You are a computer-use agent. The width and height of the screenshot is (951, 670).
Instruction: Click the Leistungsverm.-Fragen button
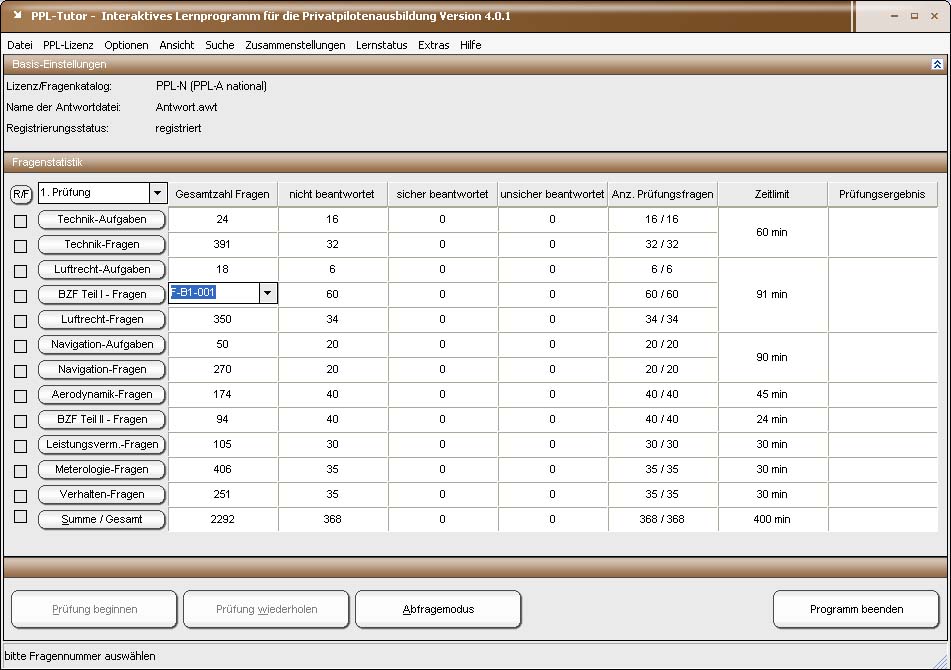coord(102,444)
